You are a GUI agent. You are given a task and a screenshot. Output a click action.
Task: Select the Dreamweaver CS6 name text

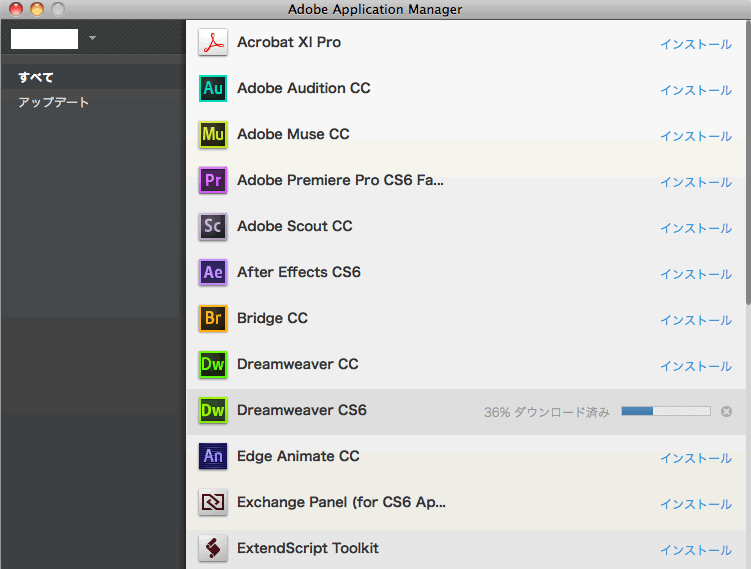[x=302, y=410]
